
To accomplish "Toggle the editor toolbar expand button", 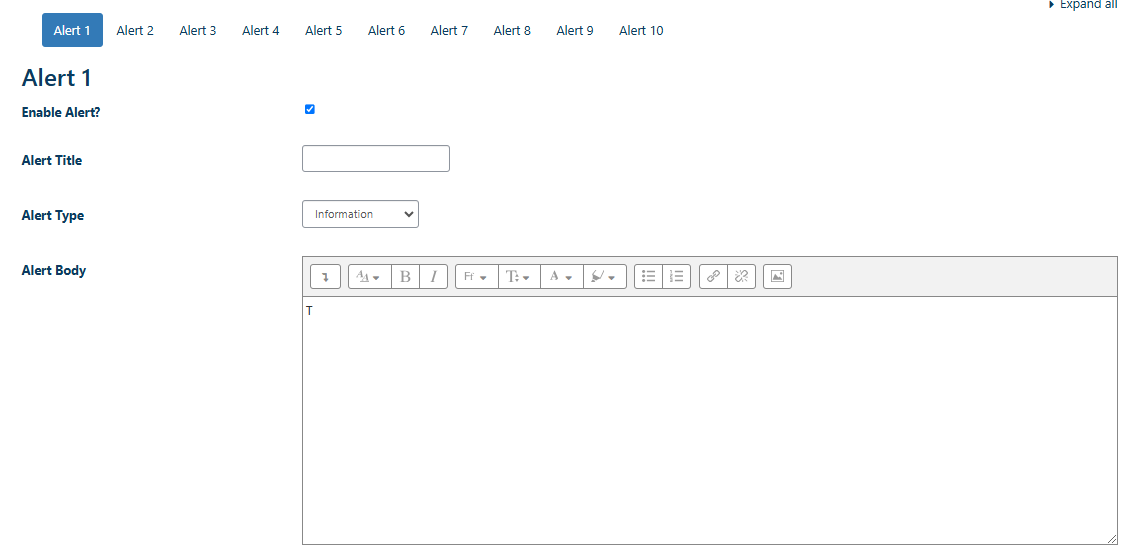I will [x=325, y=276].
